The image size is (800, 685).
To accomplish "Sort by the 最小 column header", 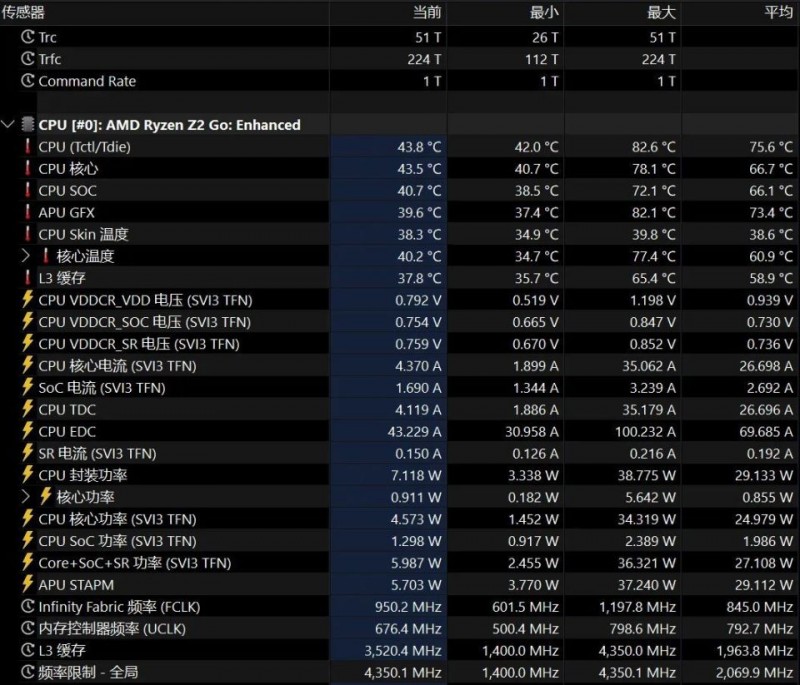I will [544, 12].
